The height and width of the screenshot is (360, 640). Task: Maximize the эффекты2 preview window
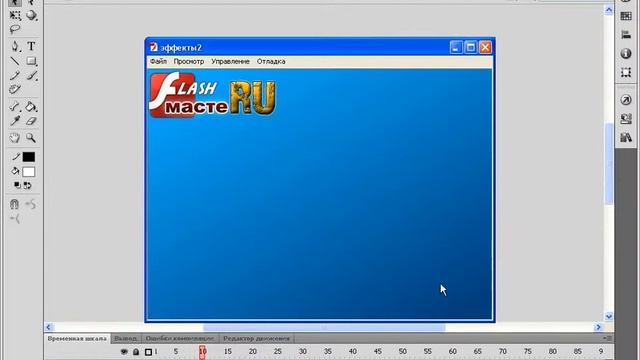(x=471, y=47)
